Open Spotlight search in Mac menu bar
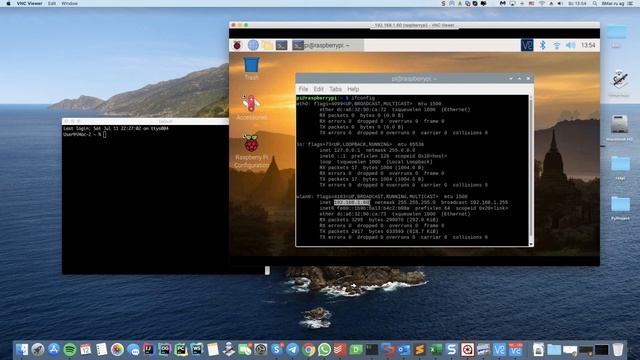Viewport: 640px width, 360px height. (595, 3)
